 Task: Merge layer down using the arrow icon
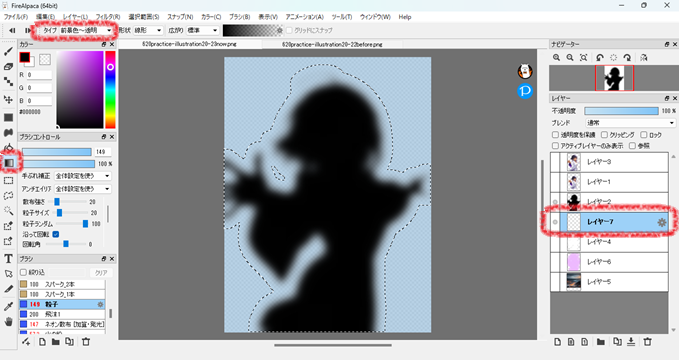pos(631,342)
